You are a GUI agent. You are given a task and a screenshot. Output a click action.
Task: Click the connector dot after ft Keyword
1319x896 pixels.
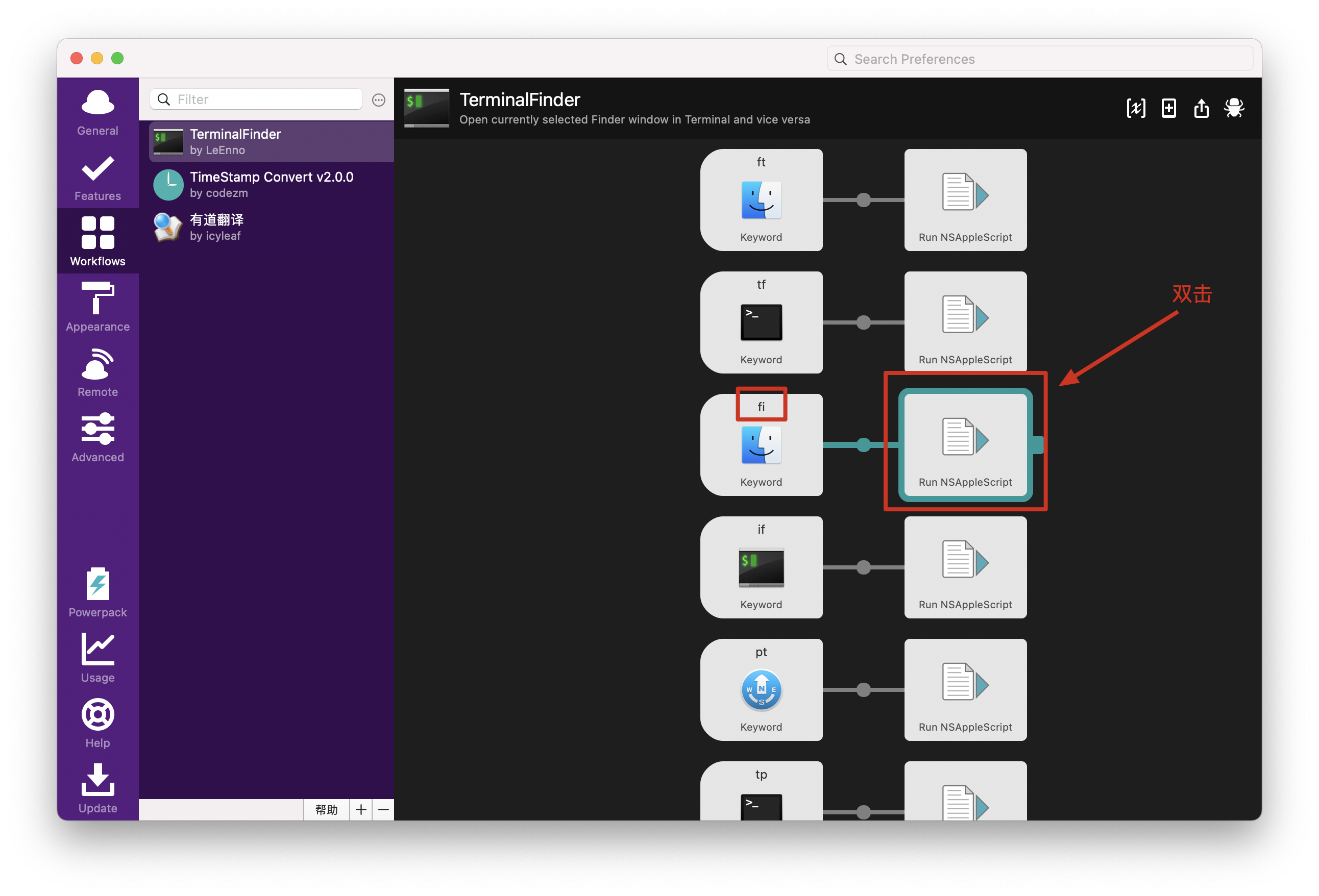(x=863, y=200)
